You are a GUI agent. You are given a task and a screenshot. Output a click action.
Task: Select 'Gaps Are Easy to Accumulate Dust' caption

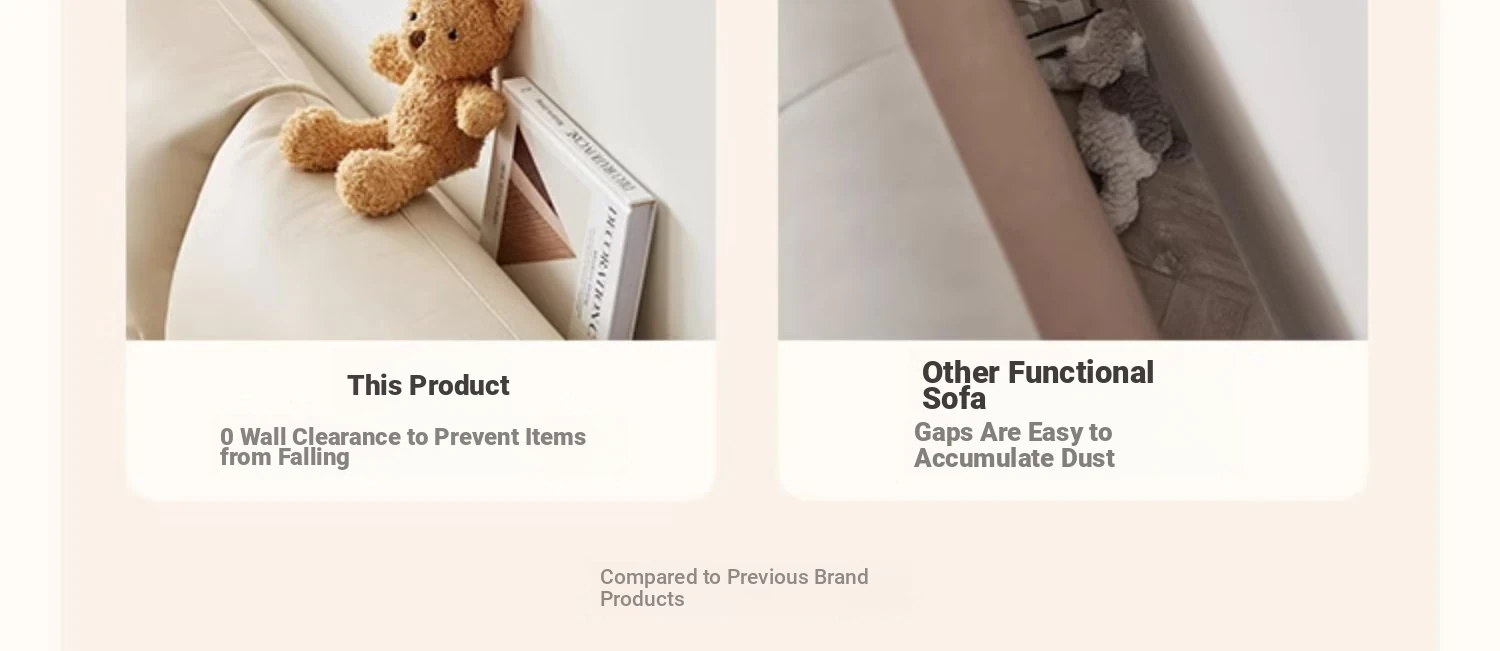pyautogui.click(x=1013, y=446)
